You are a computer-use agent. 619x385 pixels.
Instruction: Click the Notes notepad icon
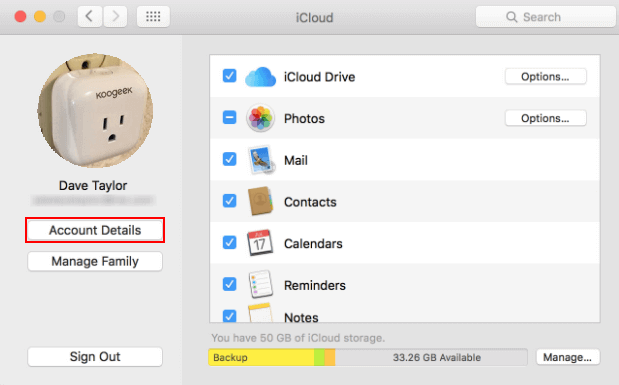pos(260,313)
